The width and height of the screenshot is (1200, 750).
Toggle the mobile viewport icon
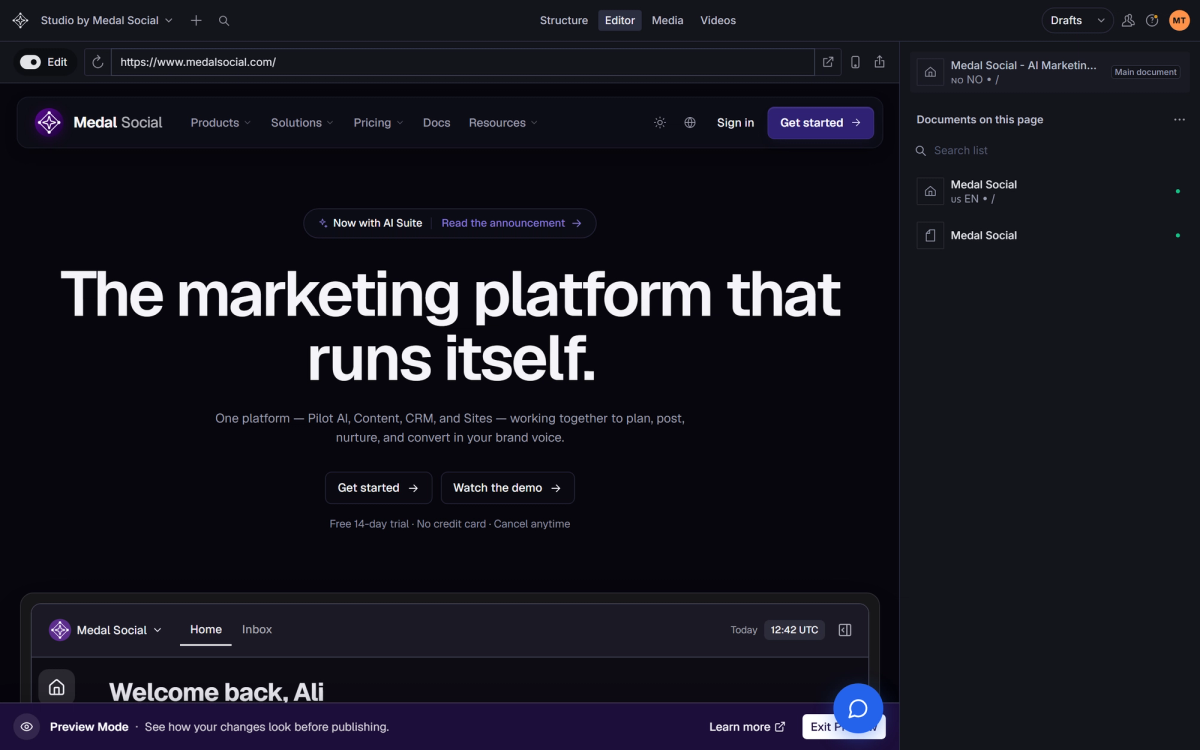point(855,62)
